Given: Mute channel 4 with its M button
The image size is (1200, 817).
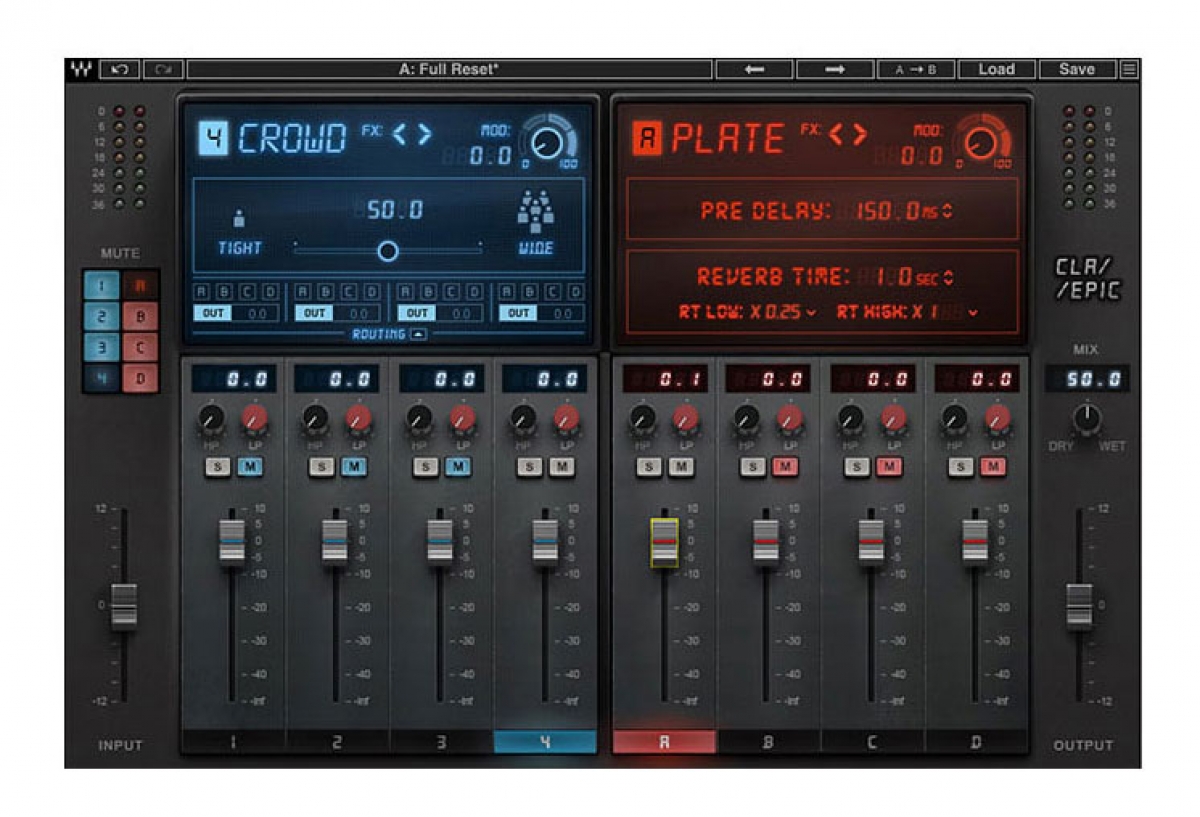Looking at the screenshot, I should (562, 467).
